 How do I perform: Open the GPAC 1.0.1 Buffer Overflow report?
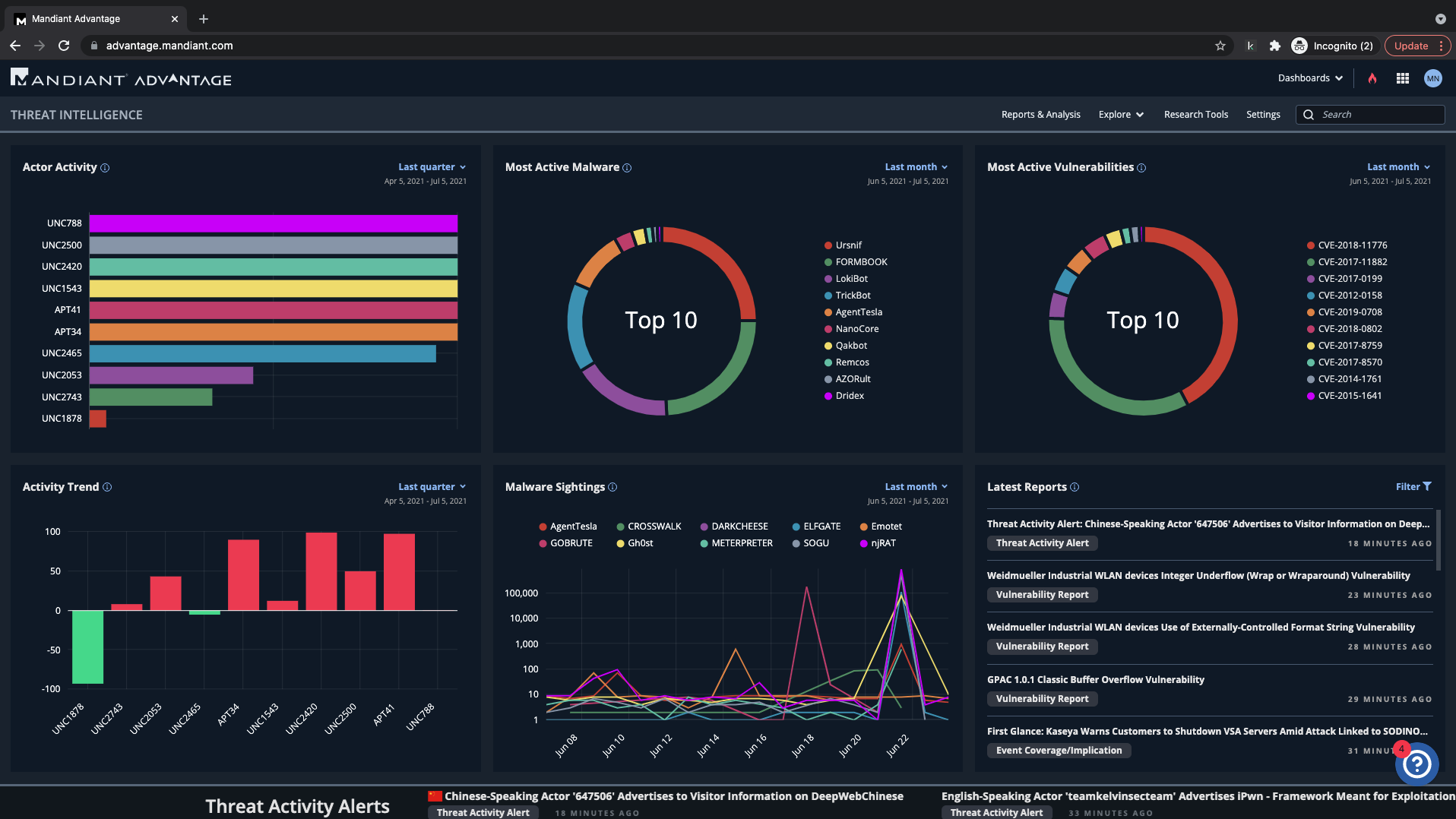[x=1095, y=680]
